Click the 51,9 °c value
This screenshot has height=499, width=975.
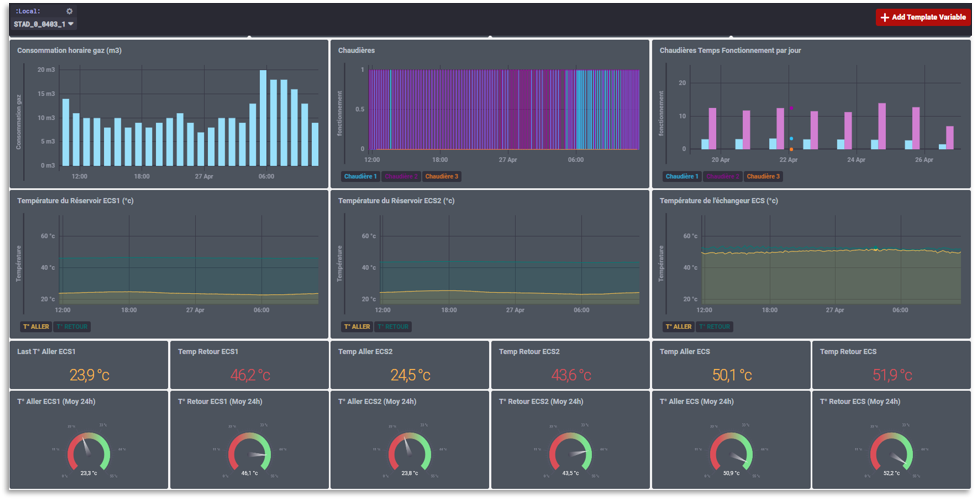click(x=892, y=375)
